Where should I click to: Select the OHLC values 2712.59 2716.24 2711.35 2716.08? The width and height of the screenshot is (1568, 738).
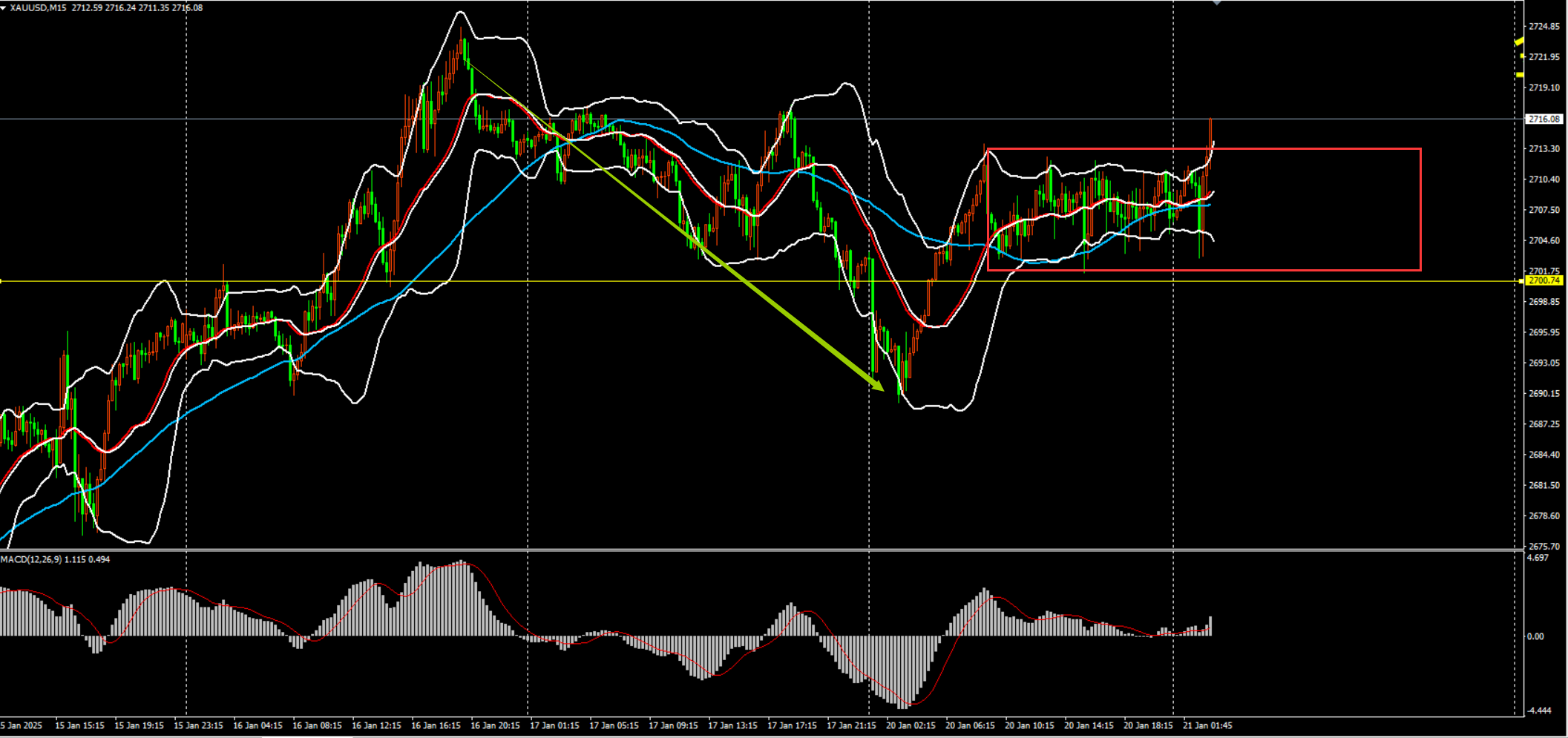pos(137,8)
